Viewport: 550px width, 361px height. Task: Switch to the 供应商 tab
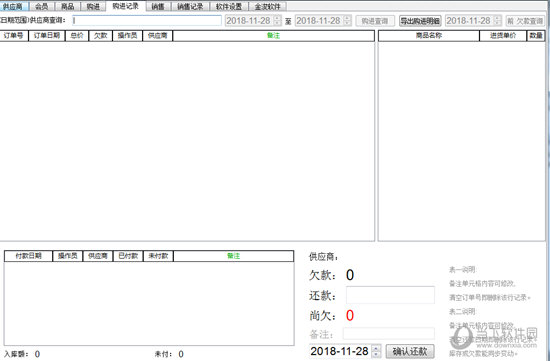point(13,6)
